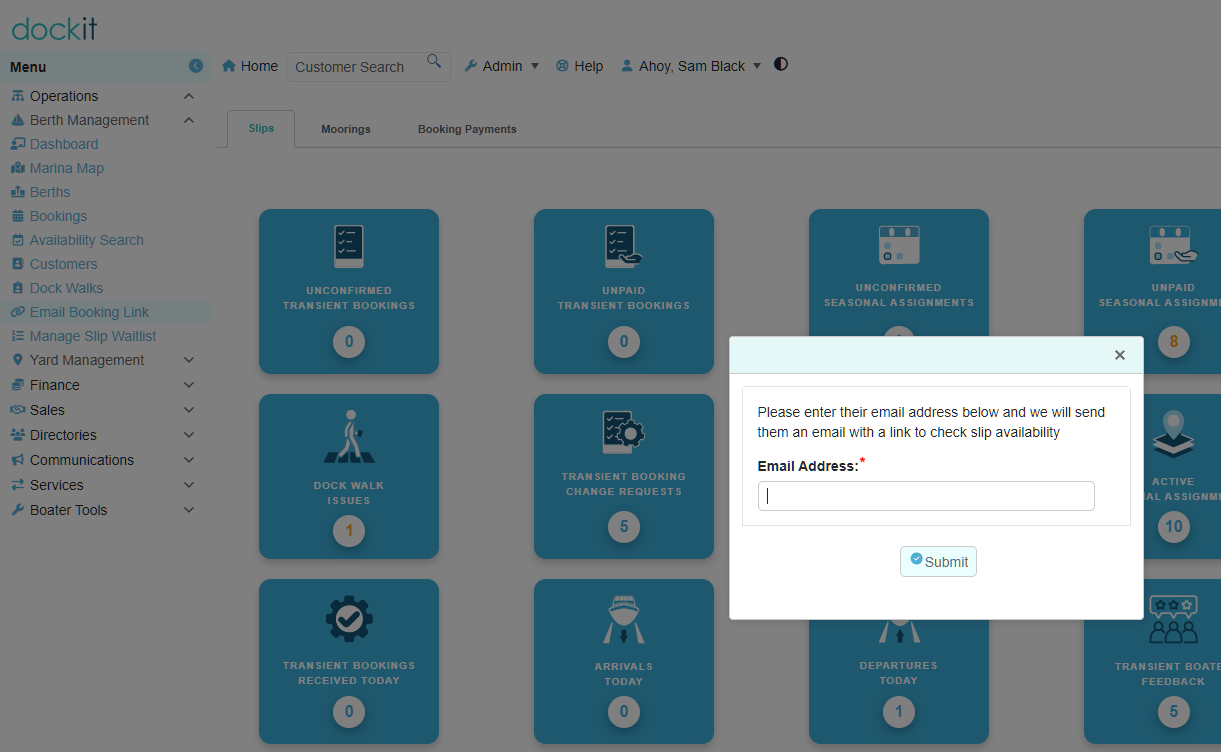Click the Customer Search magnifier icon
This screenshot has height=752, width=1221.
point(434,61)
